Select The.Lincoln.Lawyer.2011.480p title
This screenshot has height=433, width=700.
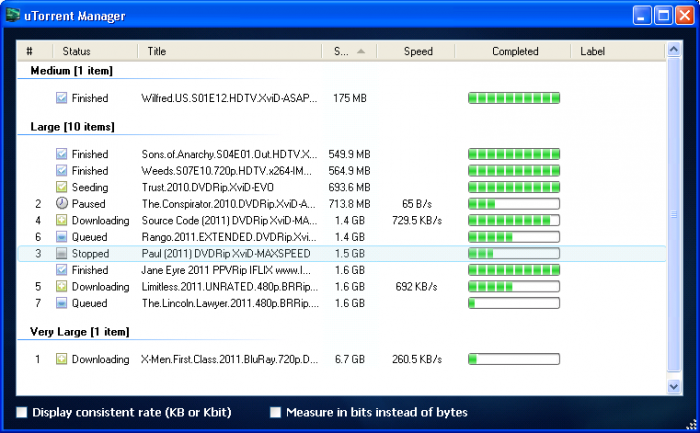(x=230, y=303)
